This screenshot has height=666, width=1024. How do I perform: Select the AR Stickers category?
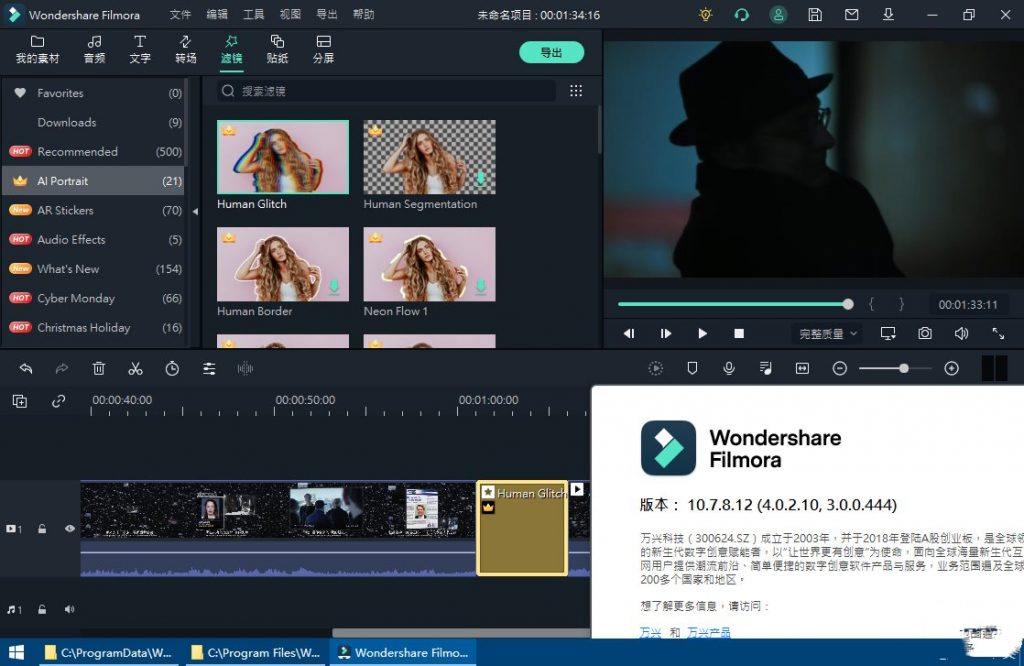[95, 210]
